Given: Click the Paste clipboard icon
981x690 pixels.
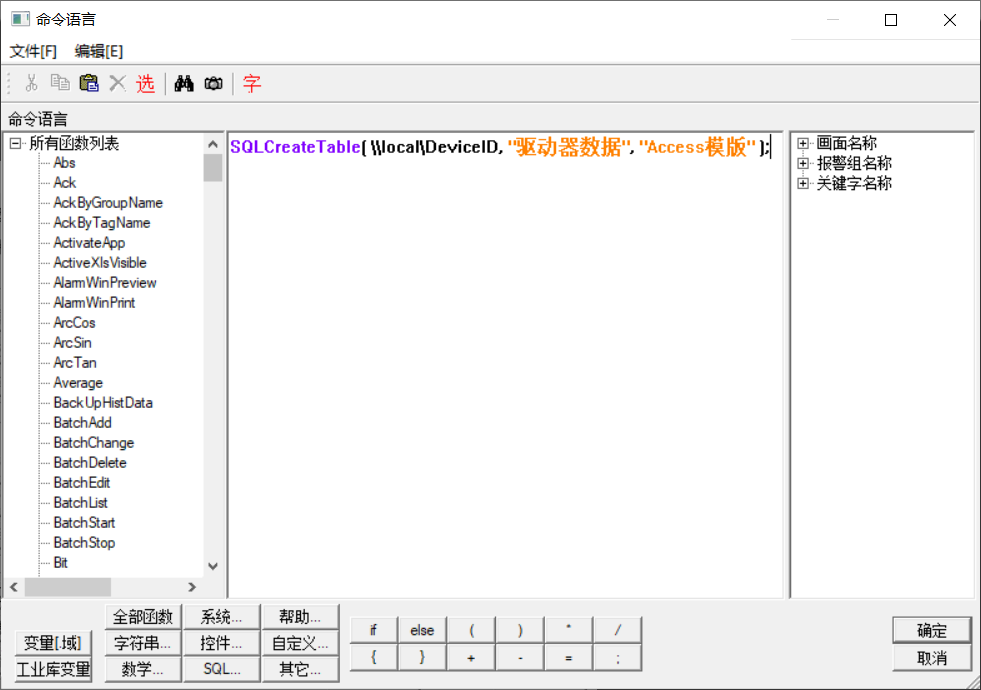Looking at the screenshot, I should pyautogui.click(x=89, y=83).
